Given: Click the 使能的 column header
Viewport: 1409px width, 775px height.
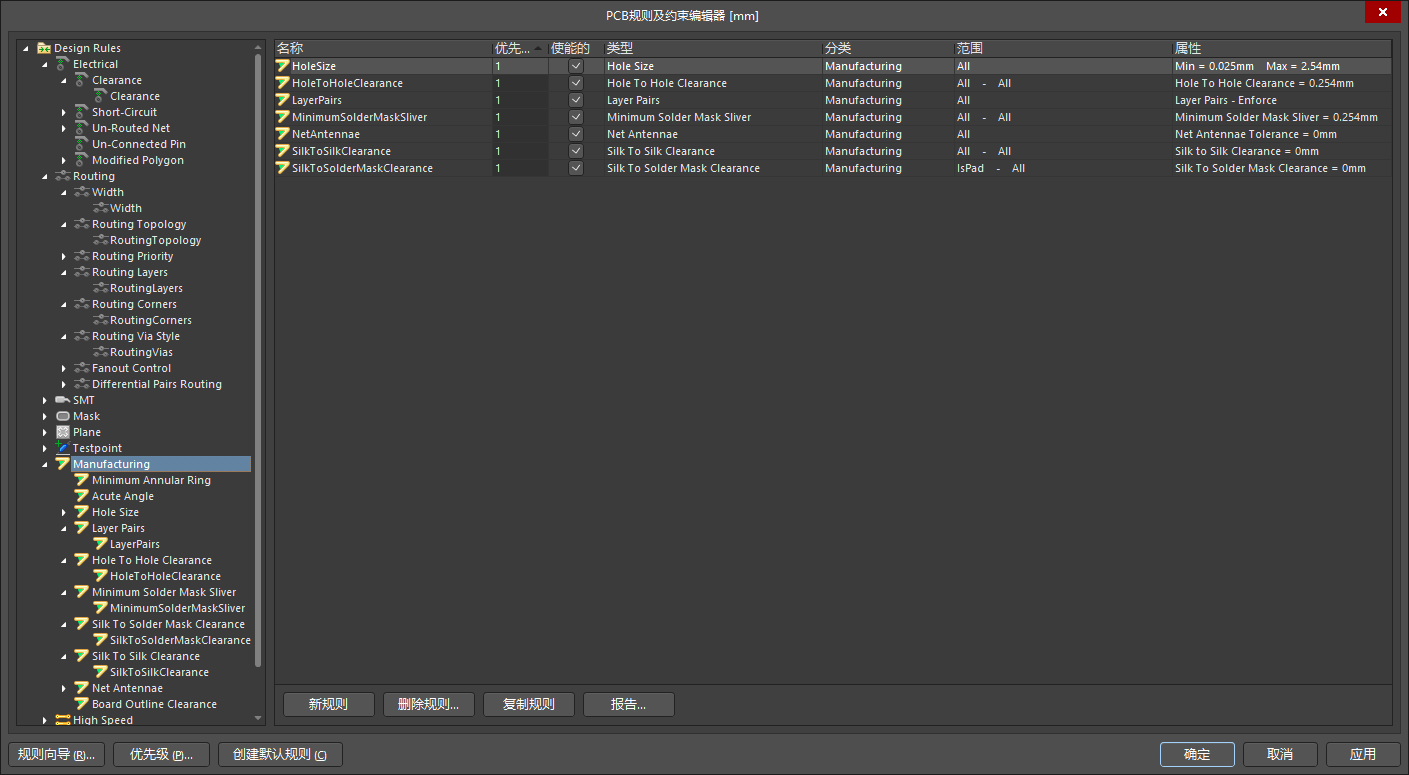Looking at the screenshot, I should (576, 48).
